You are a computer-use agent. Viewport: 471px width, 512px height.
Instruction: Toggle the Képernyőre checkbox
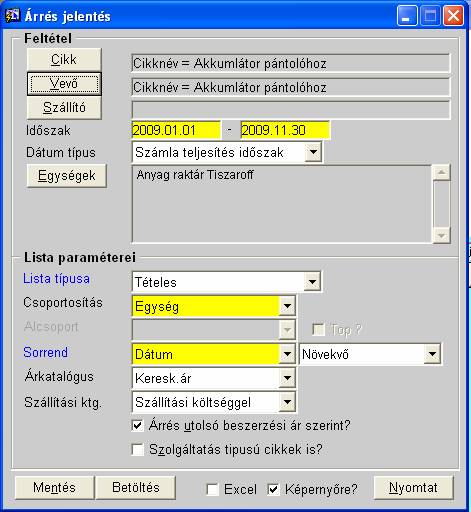pos(274,489)
